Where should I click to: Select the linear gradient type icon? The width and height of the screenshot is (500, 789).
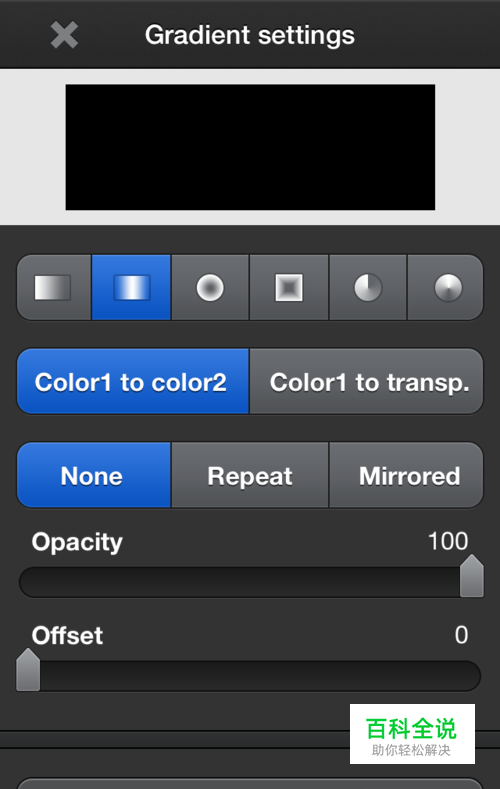(x=54, y=288)
